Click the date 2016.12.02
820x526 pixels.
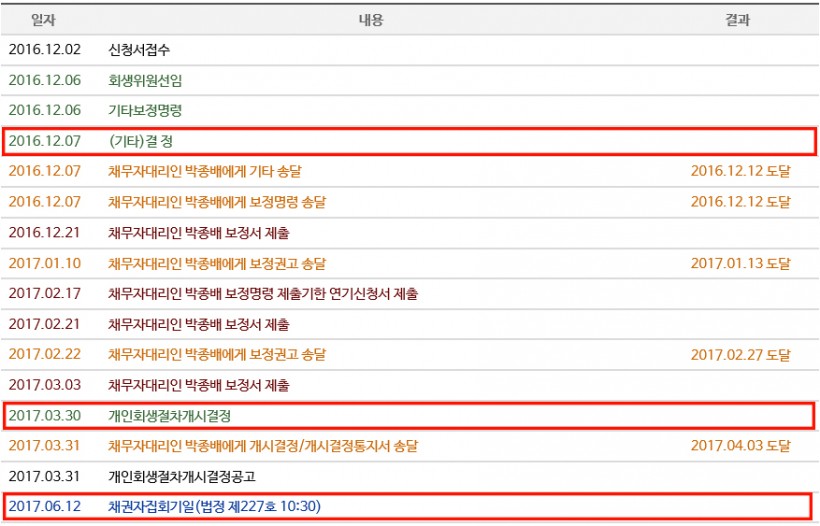(x=45, y=50)
